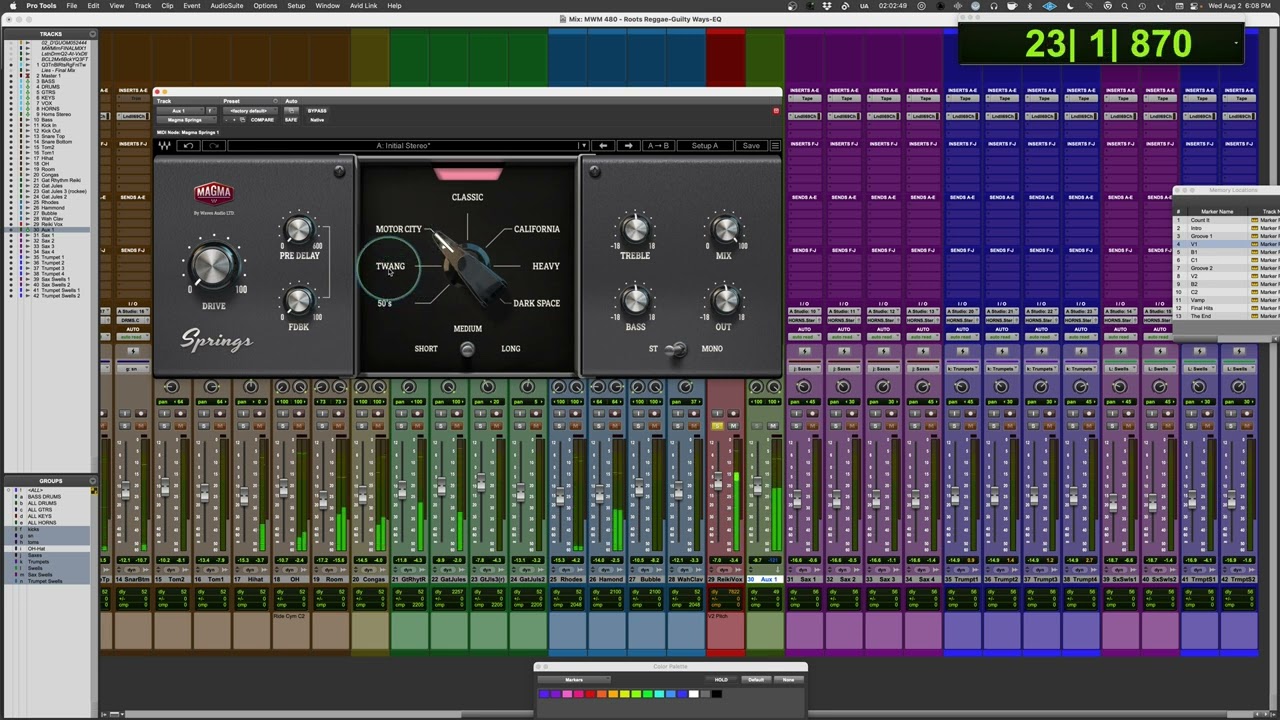Click the redo arrow in plugin toolbar

(x=213, y=146)
